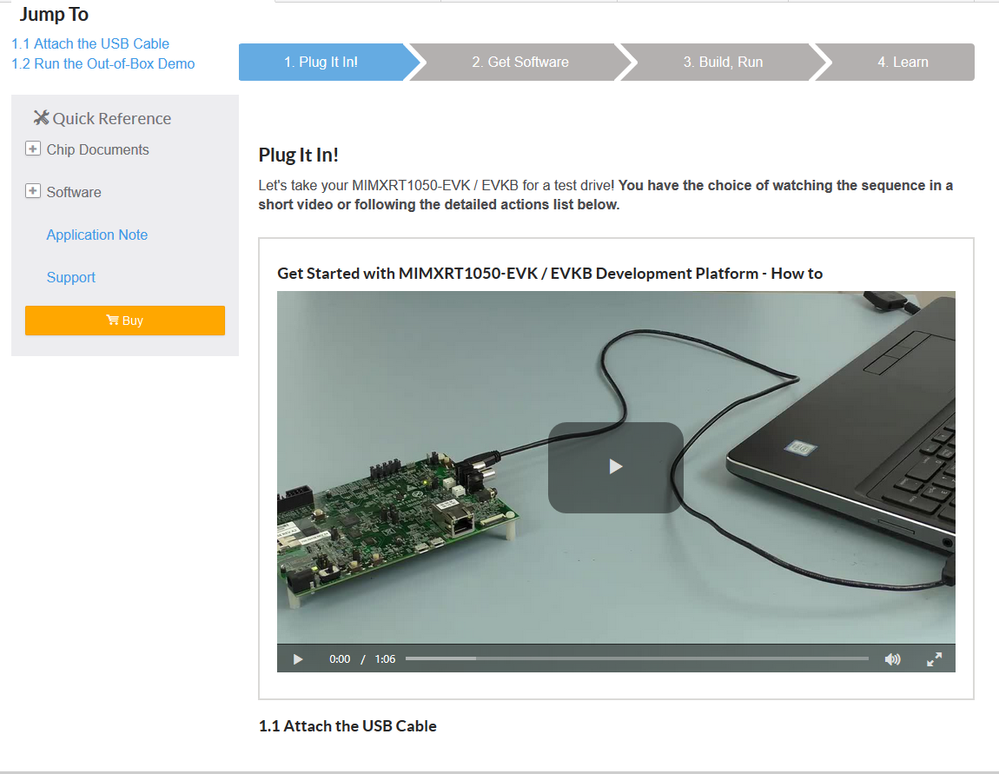This screenshot has width=999, height=774.
Task: Play video using large center play button
Action: tap(615, 467)
